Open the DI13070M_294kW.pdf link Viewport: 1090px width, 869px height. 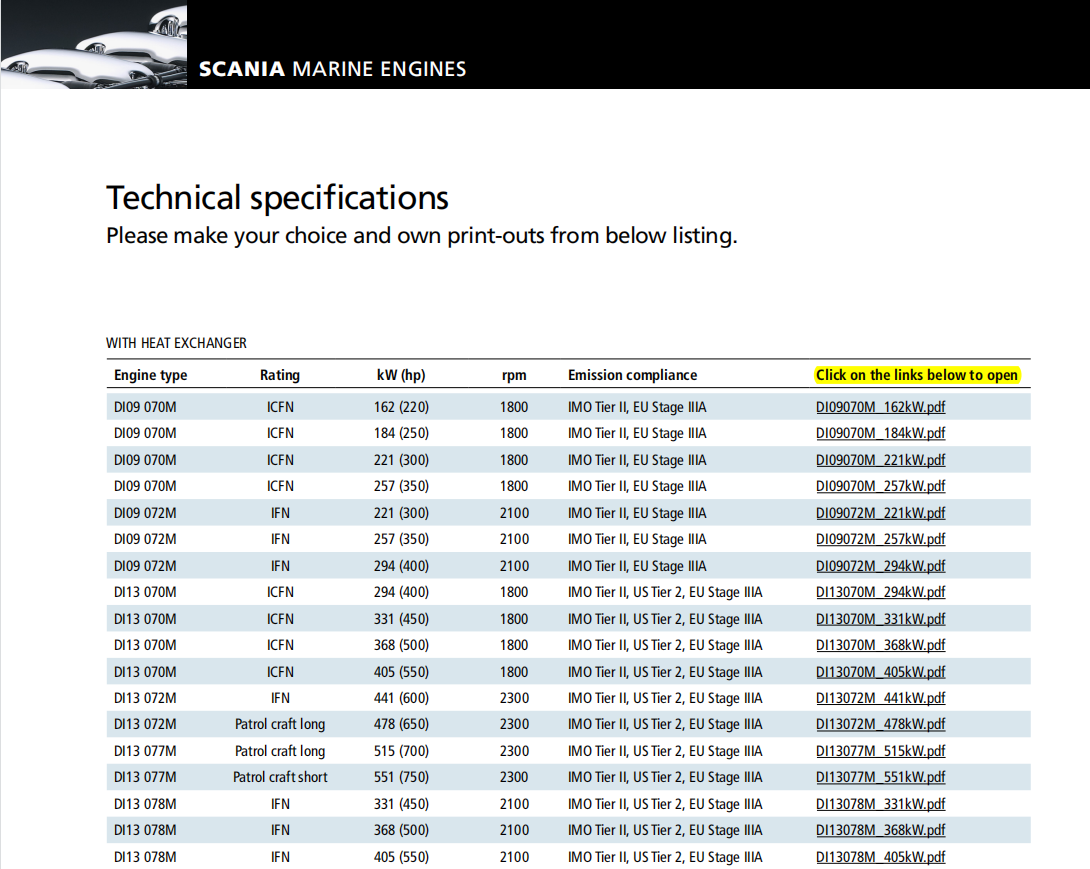[880, 592]
